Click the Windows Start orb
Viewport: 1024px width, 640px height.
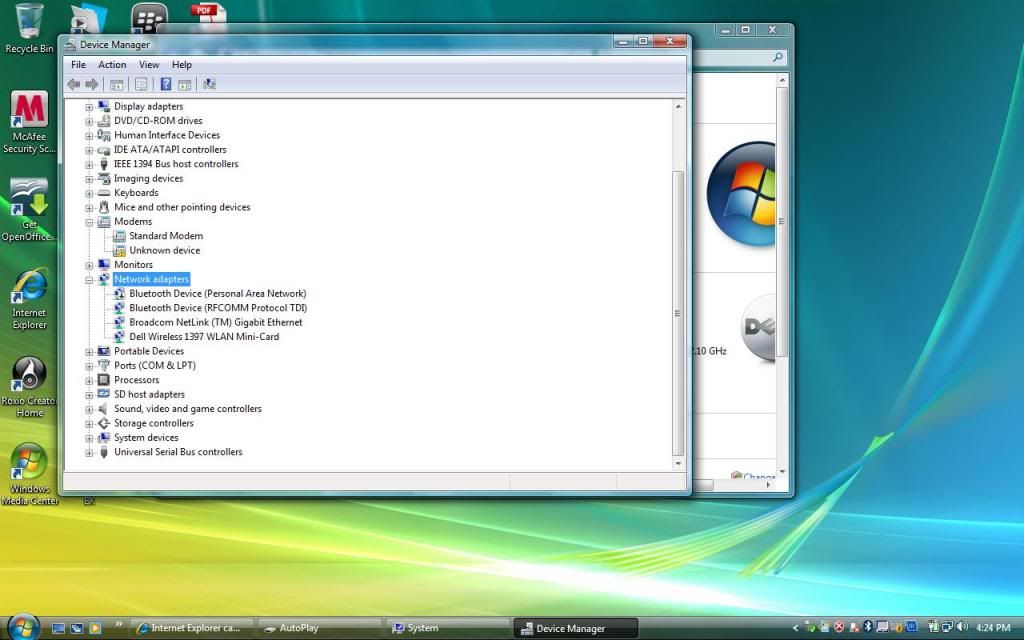(24, 628)
